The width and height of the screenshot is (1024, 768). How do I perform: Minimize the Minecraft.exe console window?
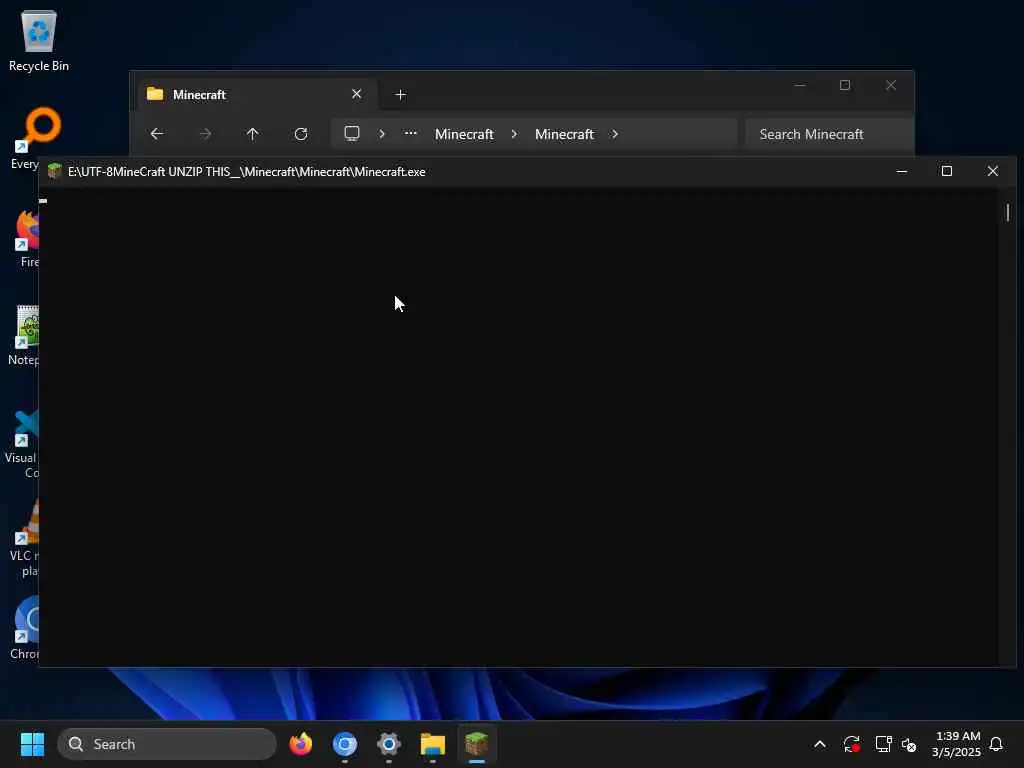[902, 171]
